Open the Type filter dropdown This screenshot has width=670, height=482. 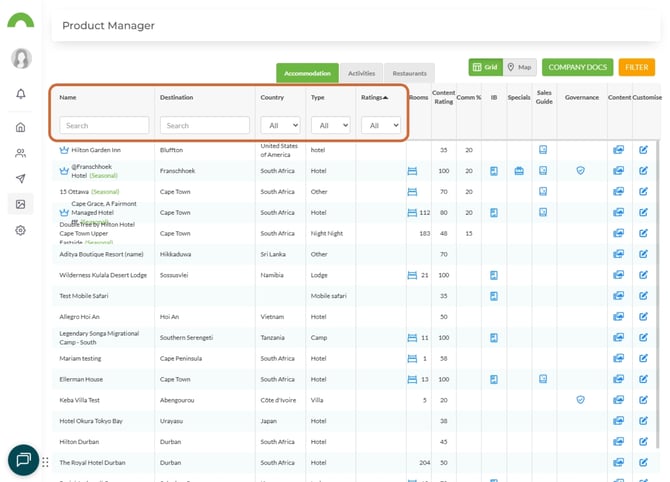coord(331,125)
